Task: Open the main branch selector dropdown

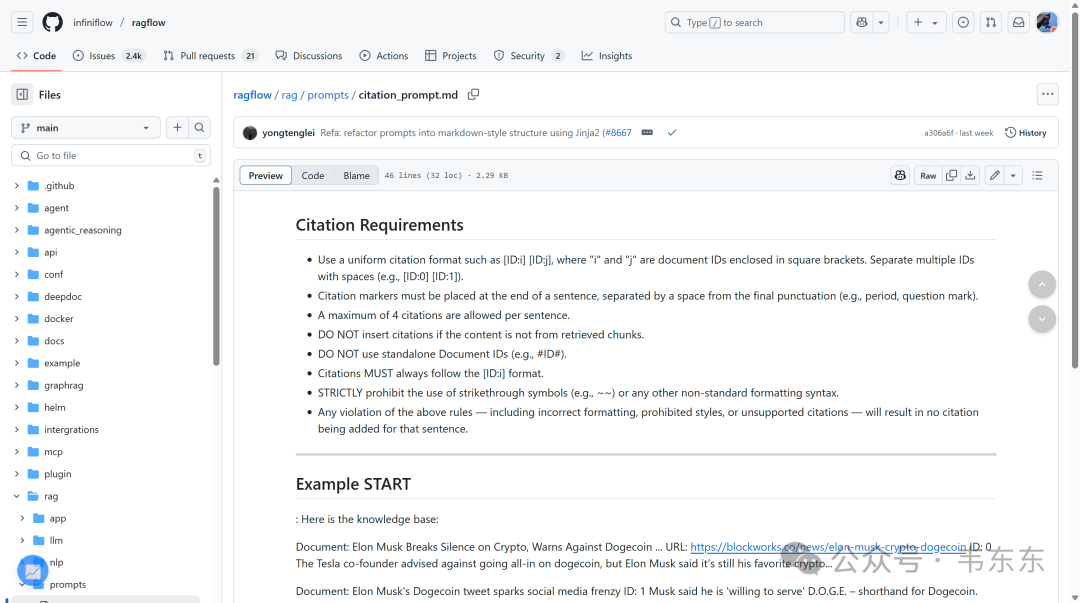Action: [x=85, y=127]
